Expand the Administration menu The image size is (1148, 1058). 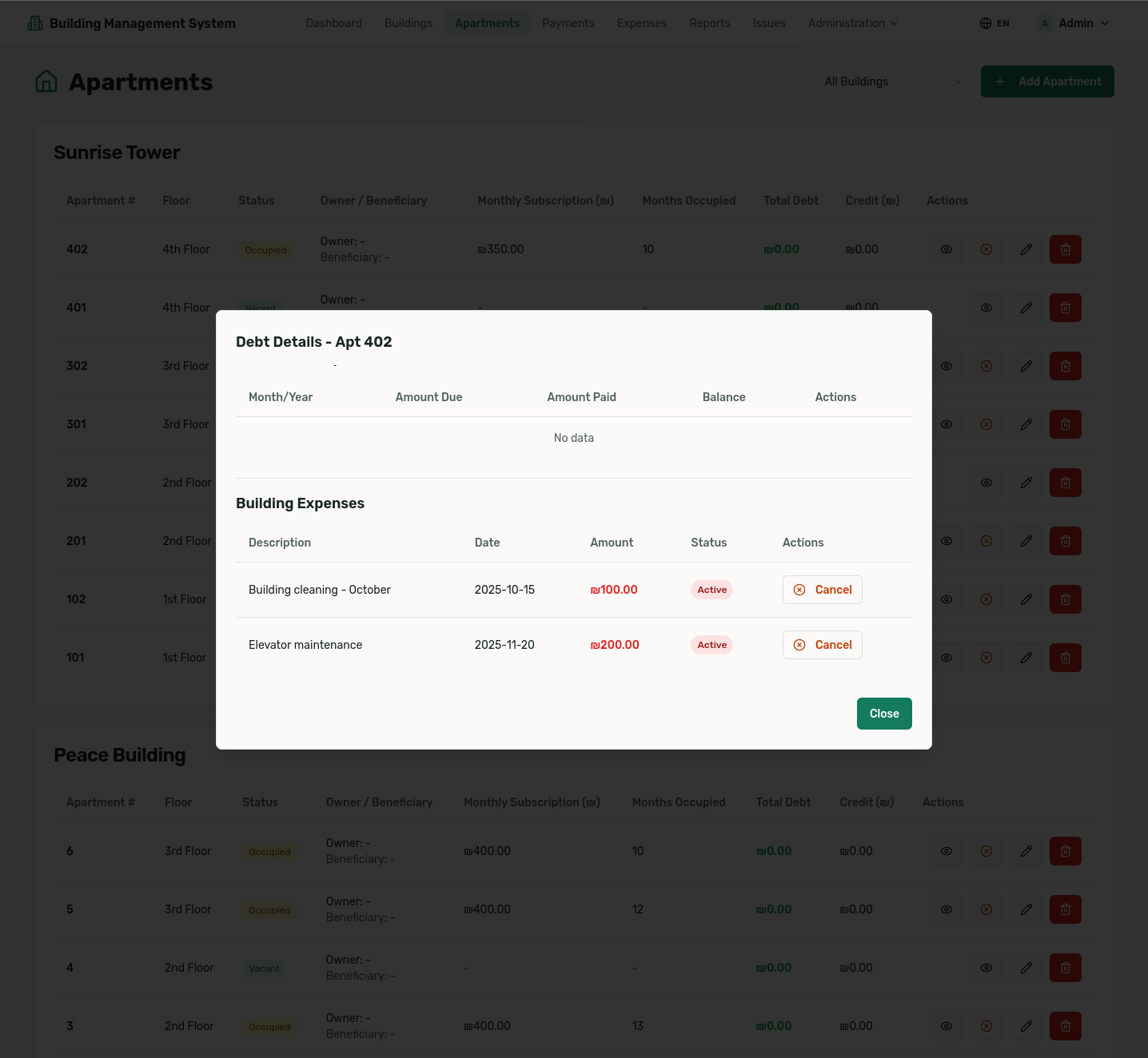pos(852,23)
